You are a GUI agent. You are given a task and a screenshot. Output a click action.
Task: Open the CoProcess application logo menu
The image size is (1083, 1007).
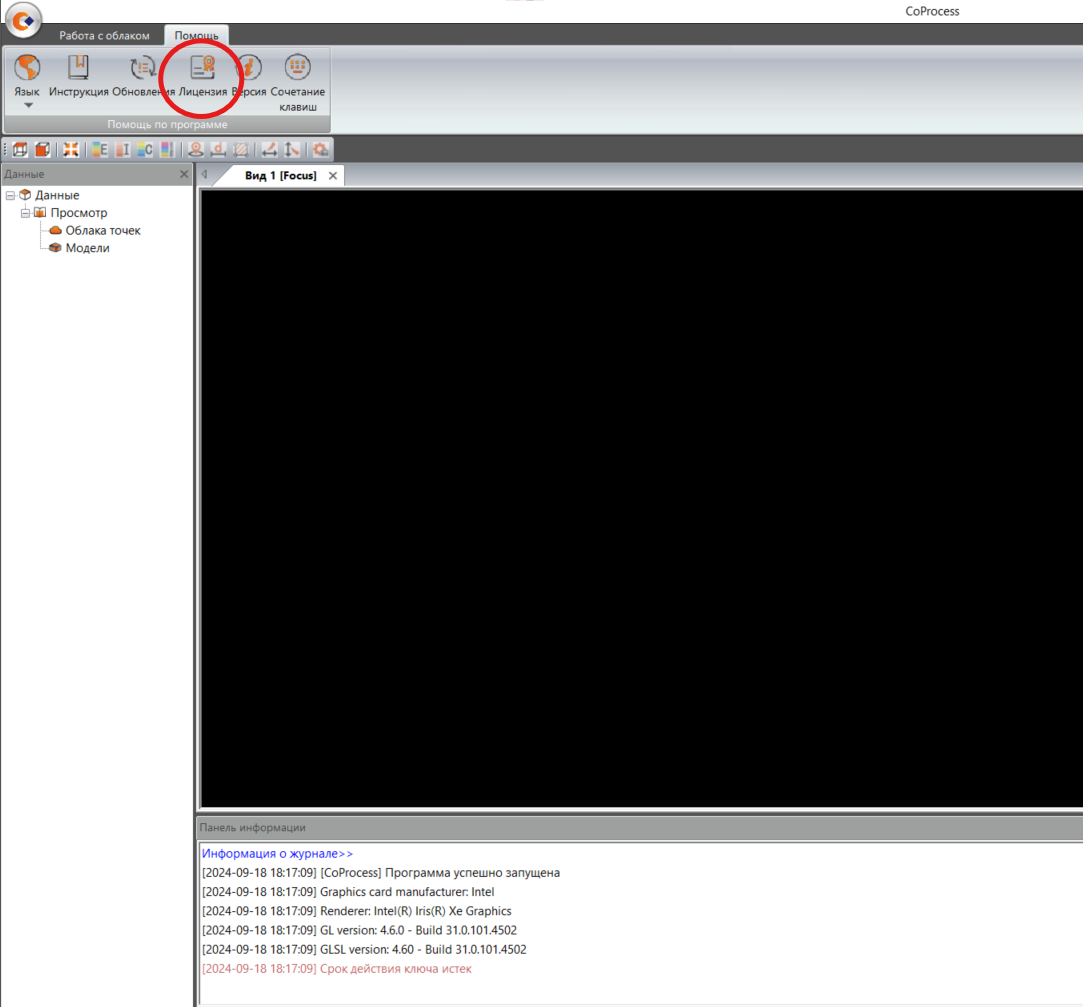click(23, 19)
